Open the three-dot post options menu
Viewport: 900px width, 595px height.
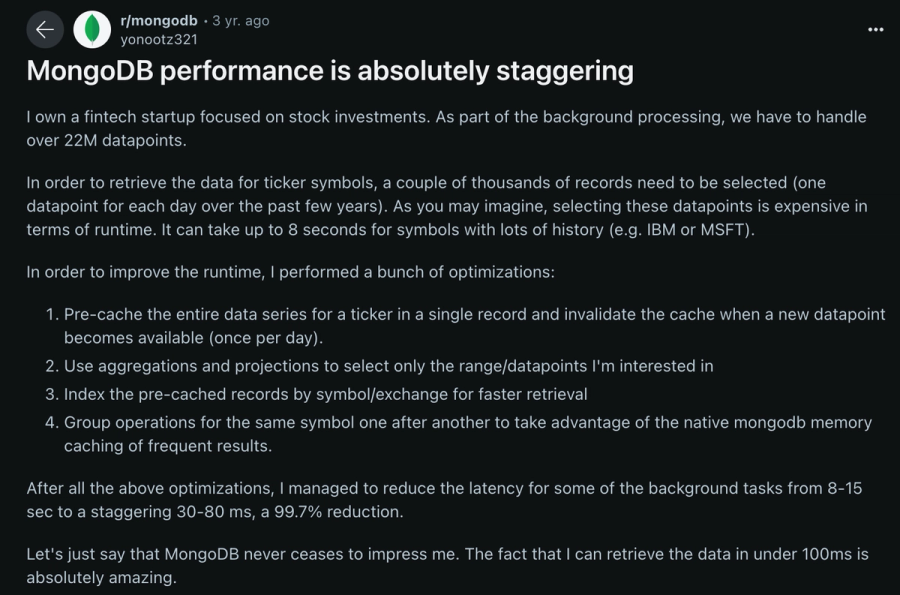click(875, 30)
